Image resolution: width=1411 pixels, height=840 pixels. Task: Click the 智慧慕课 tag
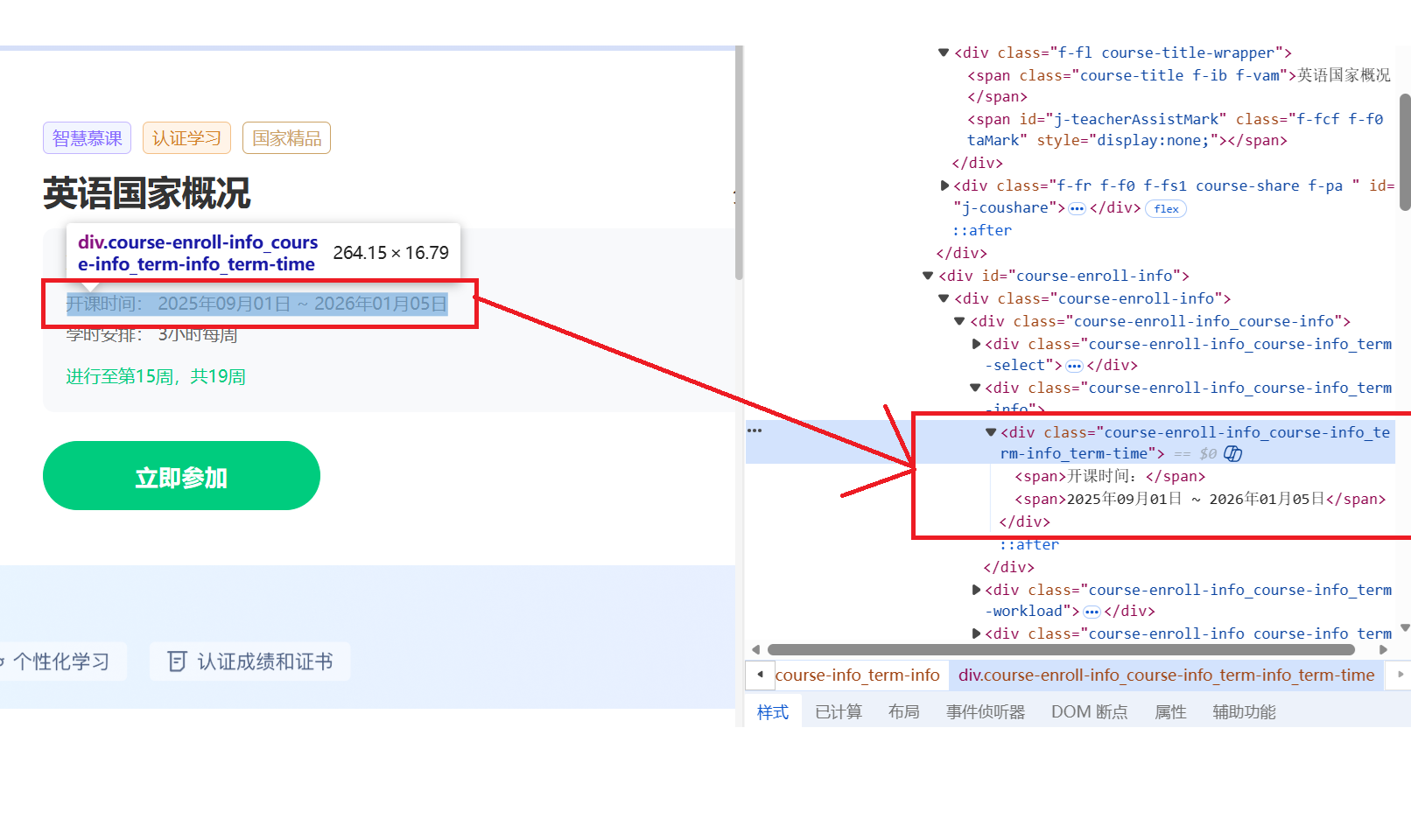pyautogui.click(x=87, y=138)
